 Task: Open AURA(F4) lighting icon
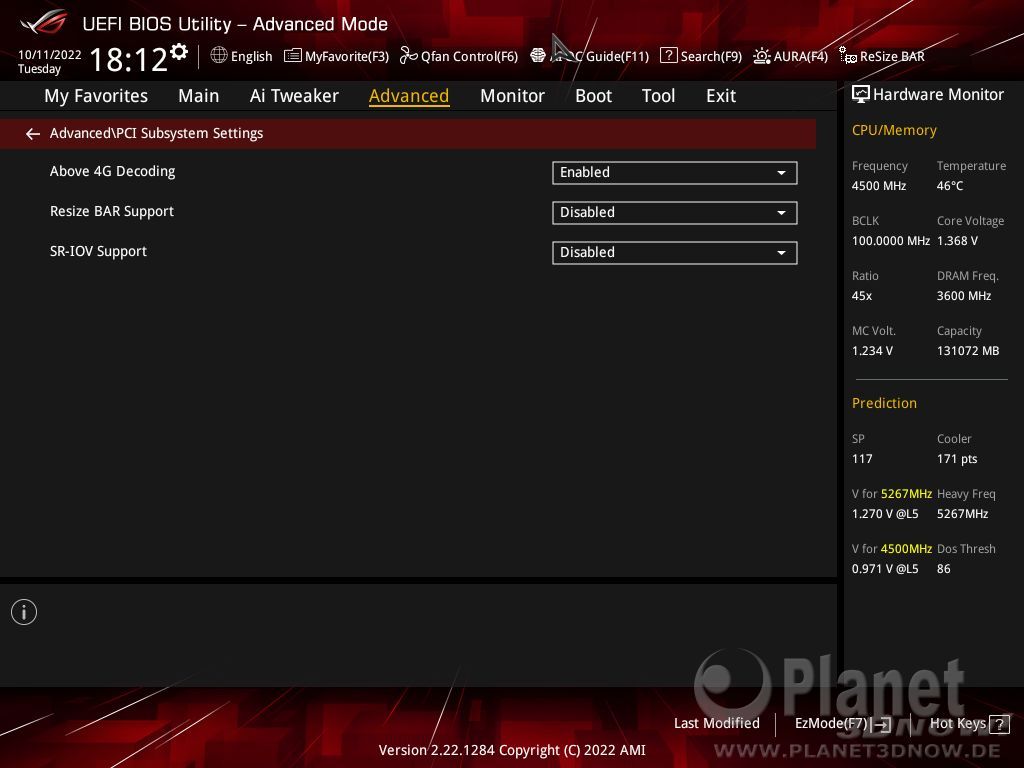pos(761,56)
